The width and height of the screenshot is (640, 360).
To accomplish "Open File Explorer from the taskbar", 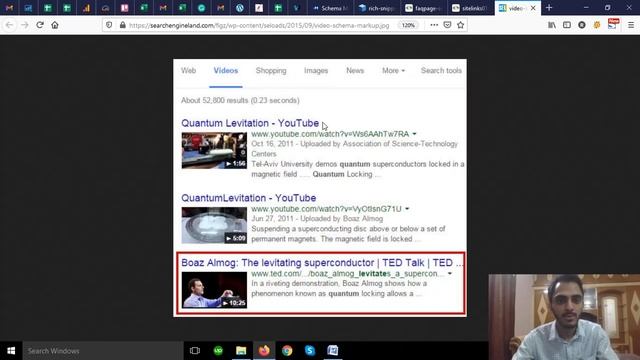I will [x=241, y=351].
